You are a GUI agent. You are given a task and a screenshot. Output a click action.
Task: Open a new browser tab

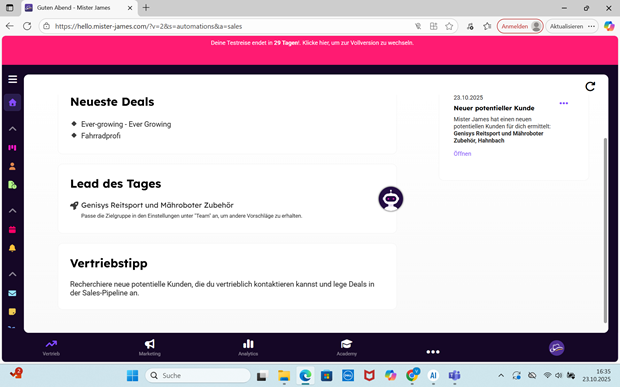point(146,8)
